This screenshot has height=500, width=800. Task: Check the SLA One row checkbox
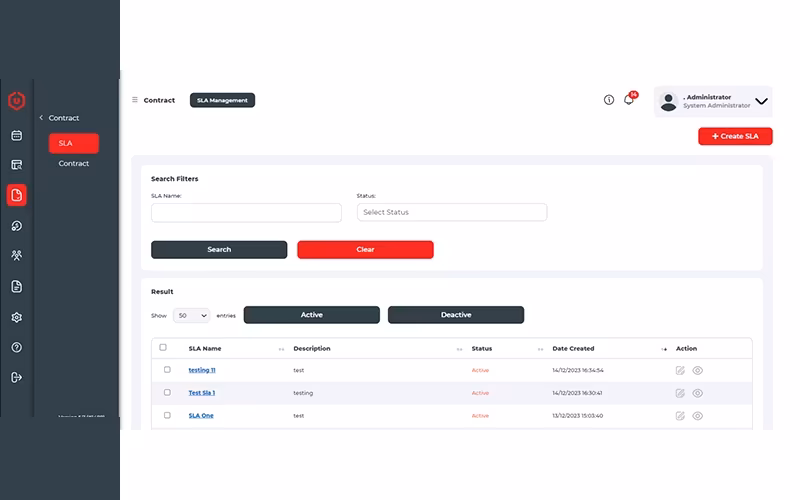coord(167,415)
